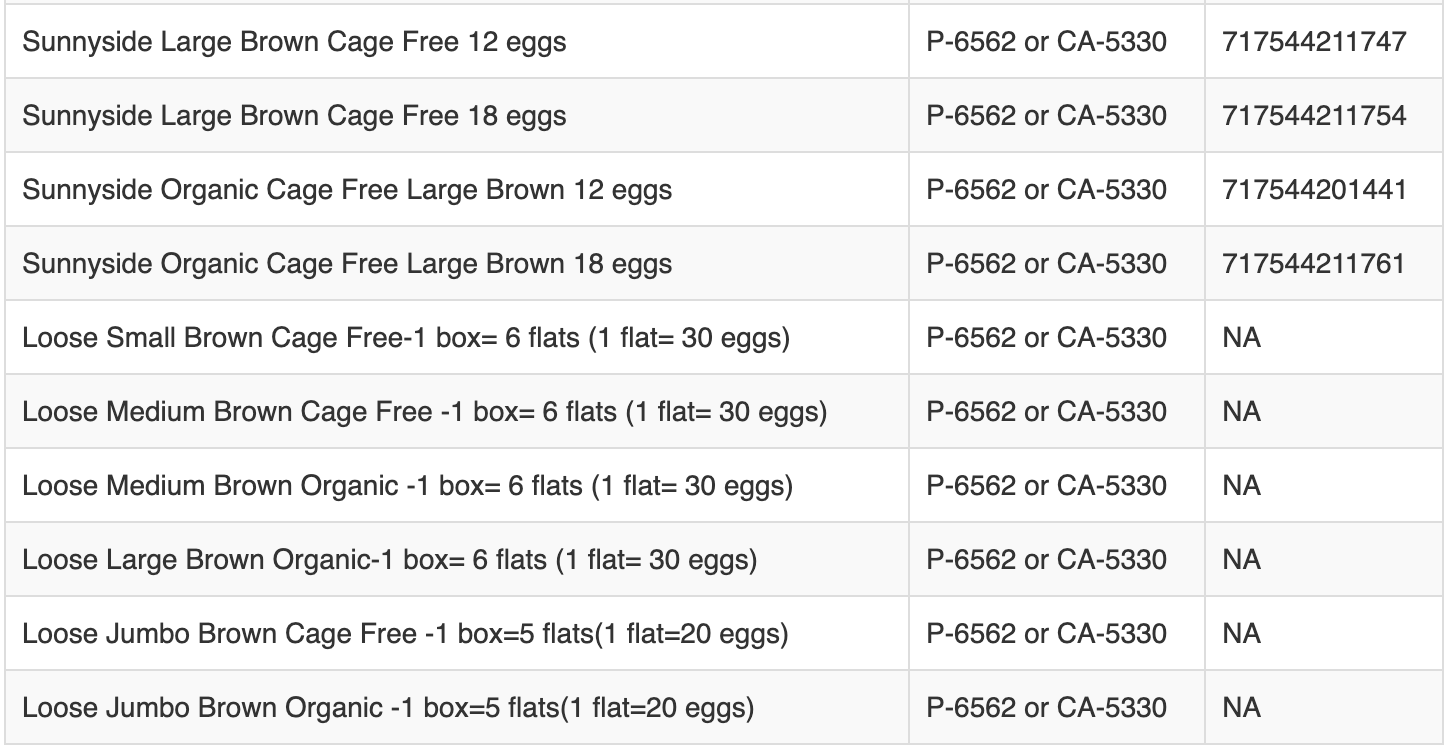Viewport: 1448px width, 748px height.
Task: Click the Loose Small Brown Cage Free row description
Action: 406,338
